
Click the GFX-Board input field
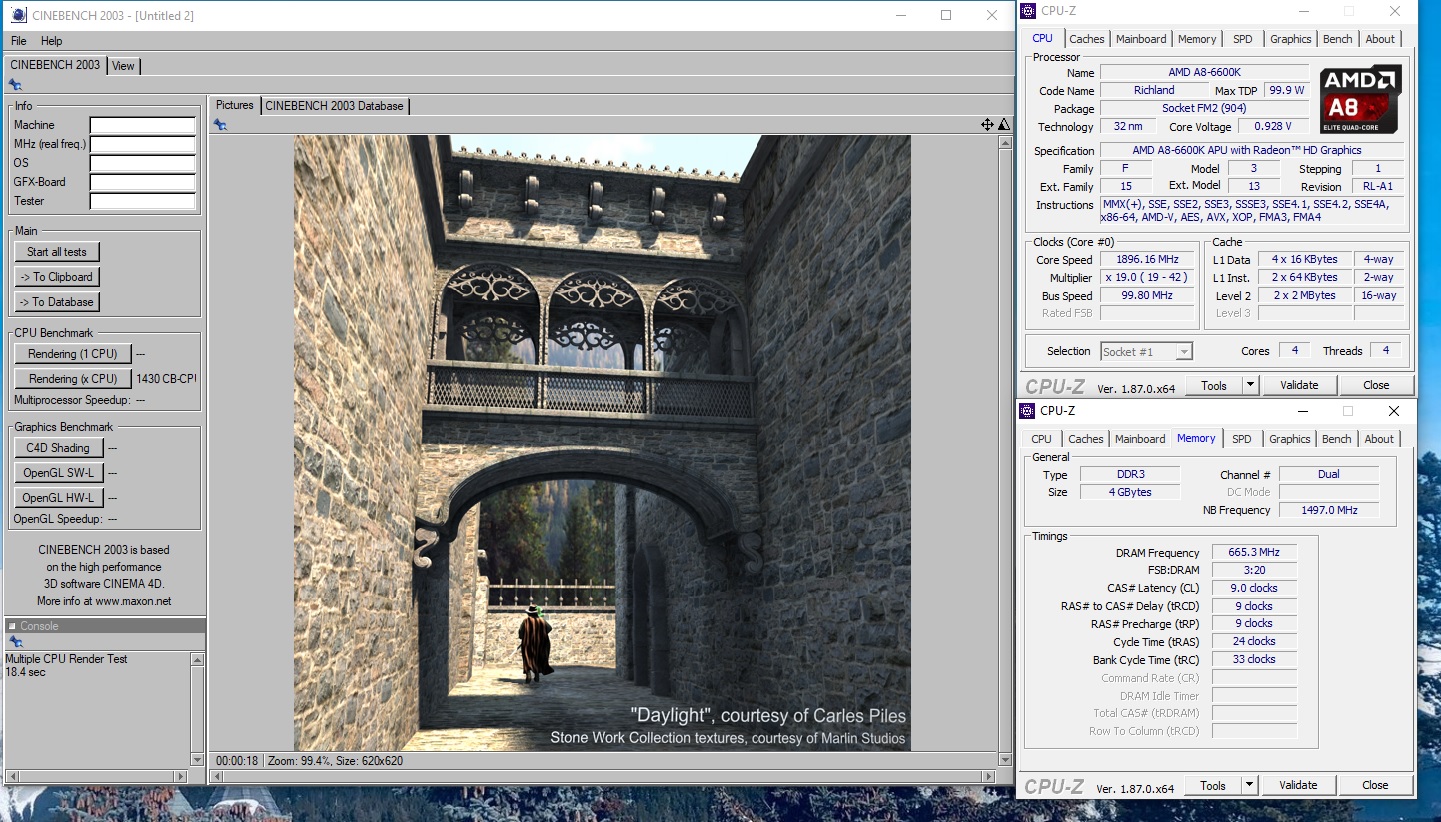pyautogui.click(x=142, y=182)
